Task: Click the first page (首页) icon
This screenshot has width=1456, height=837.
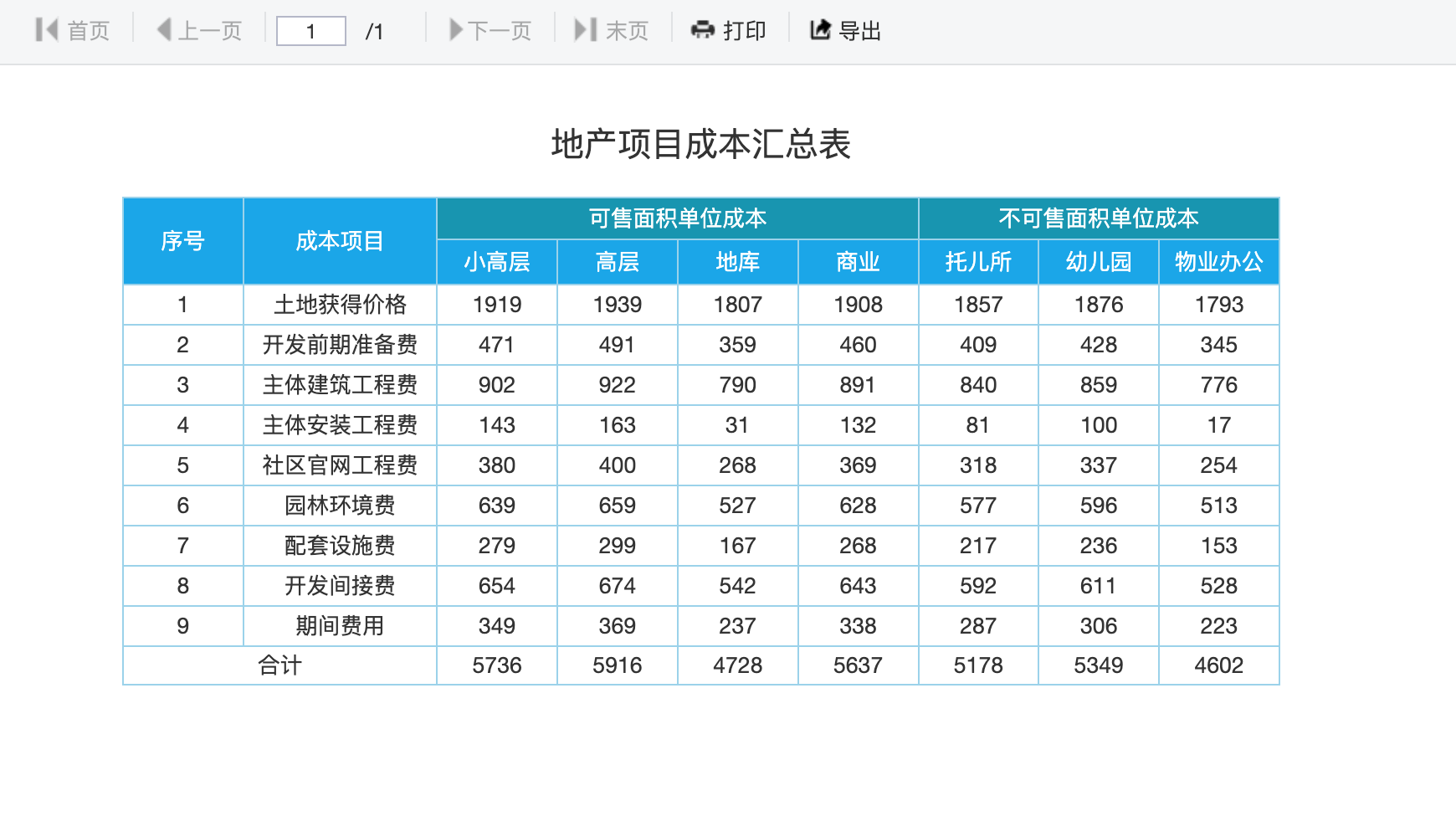Action: (x=47, y=31)
